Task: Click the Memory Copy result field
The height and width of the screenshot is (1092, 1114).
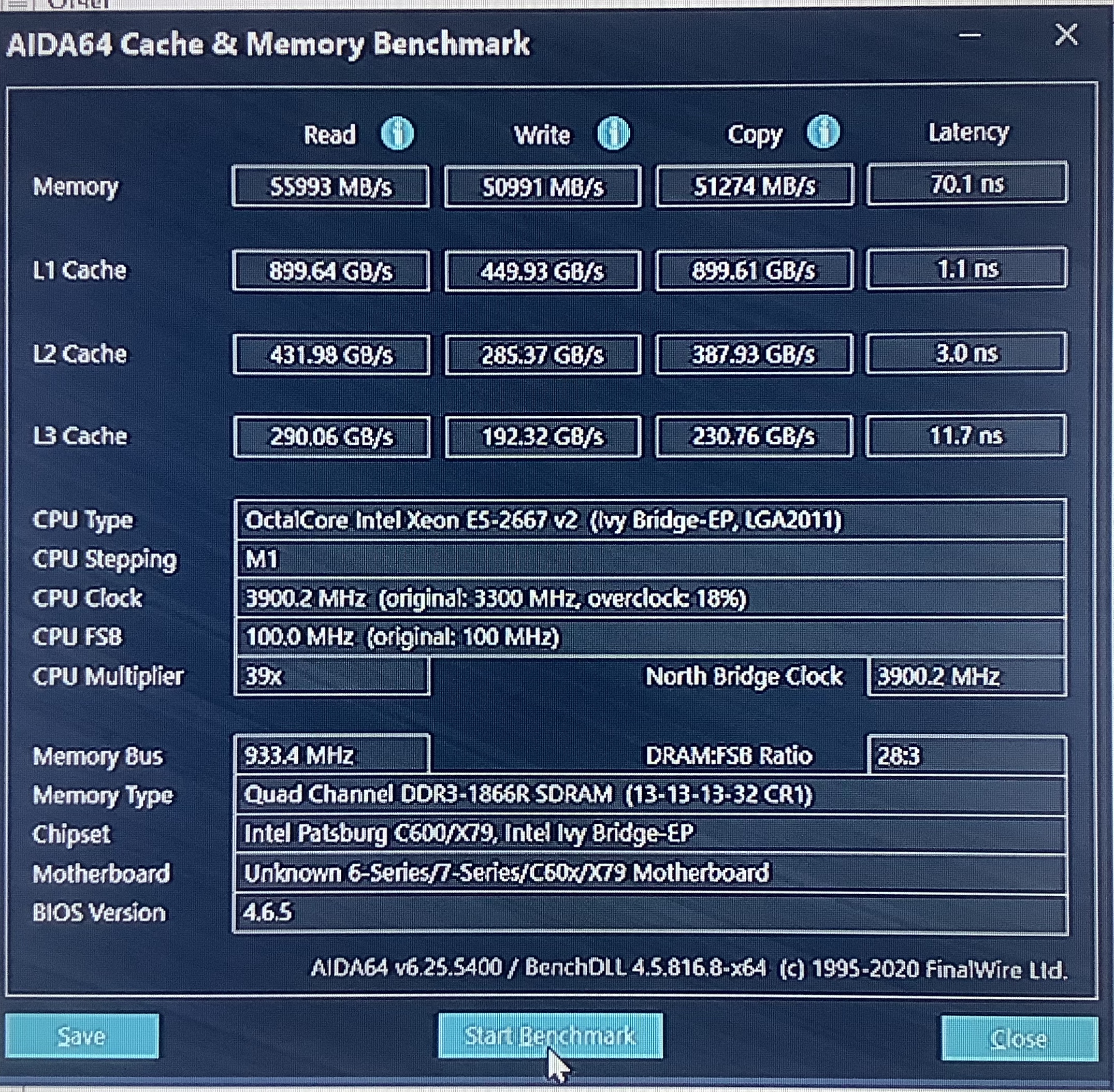Action: click(x=755, y=186)
